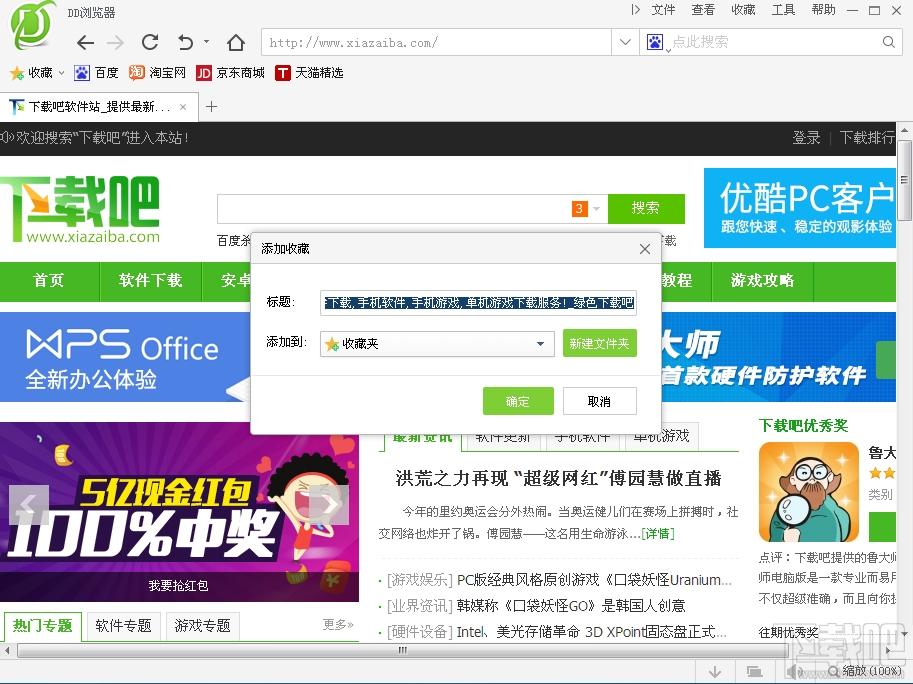Screen dimensions: 913x684
Task: Click the green 搜索 button
Action: 646,208
